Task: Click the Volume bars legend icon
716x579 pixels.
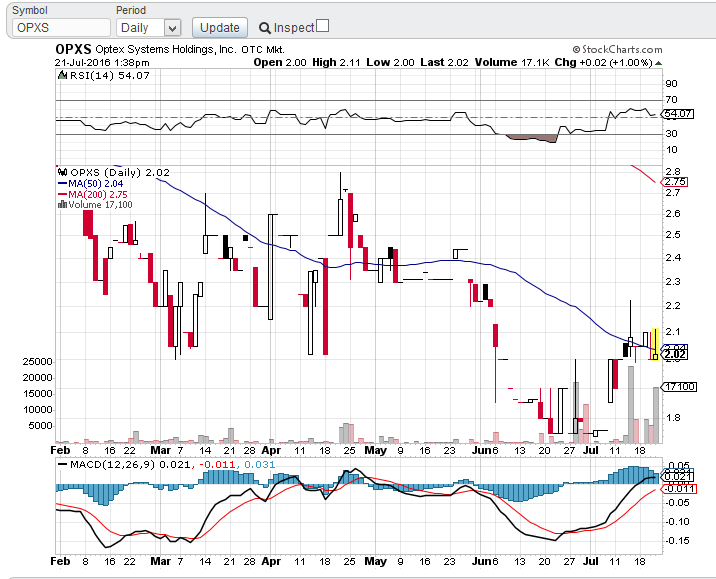Action: (63, 205)
